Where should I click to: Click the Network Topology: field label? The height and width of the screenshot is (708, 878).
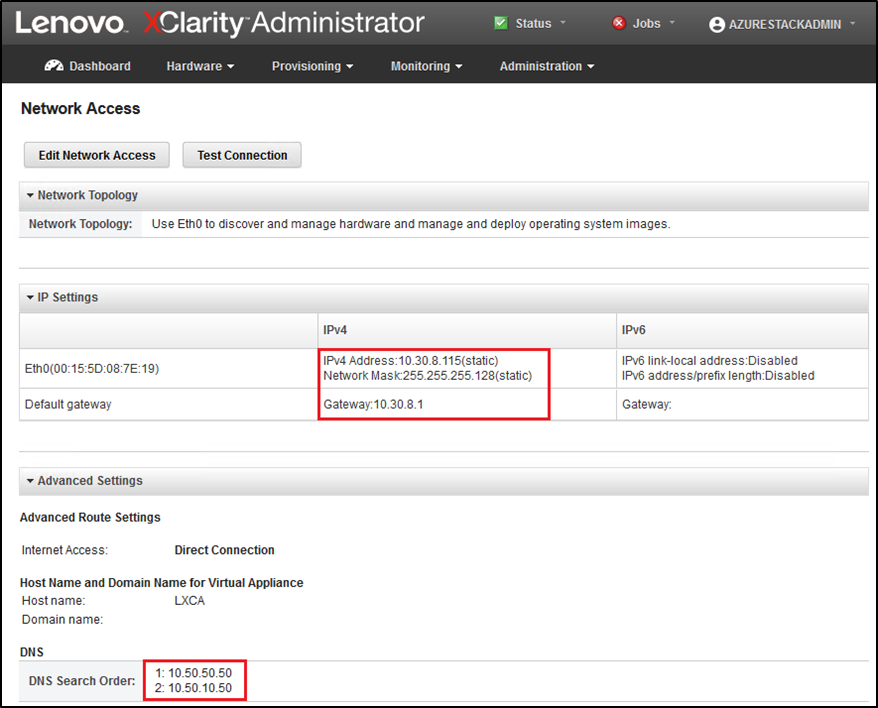(80, 224)
